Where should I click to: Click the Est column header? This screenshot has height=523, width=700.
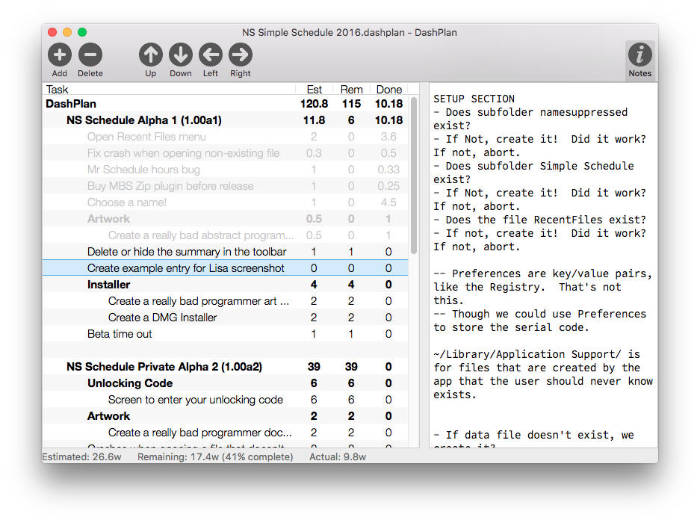(314, 89)
